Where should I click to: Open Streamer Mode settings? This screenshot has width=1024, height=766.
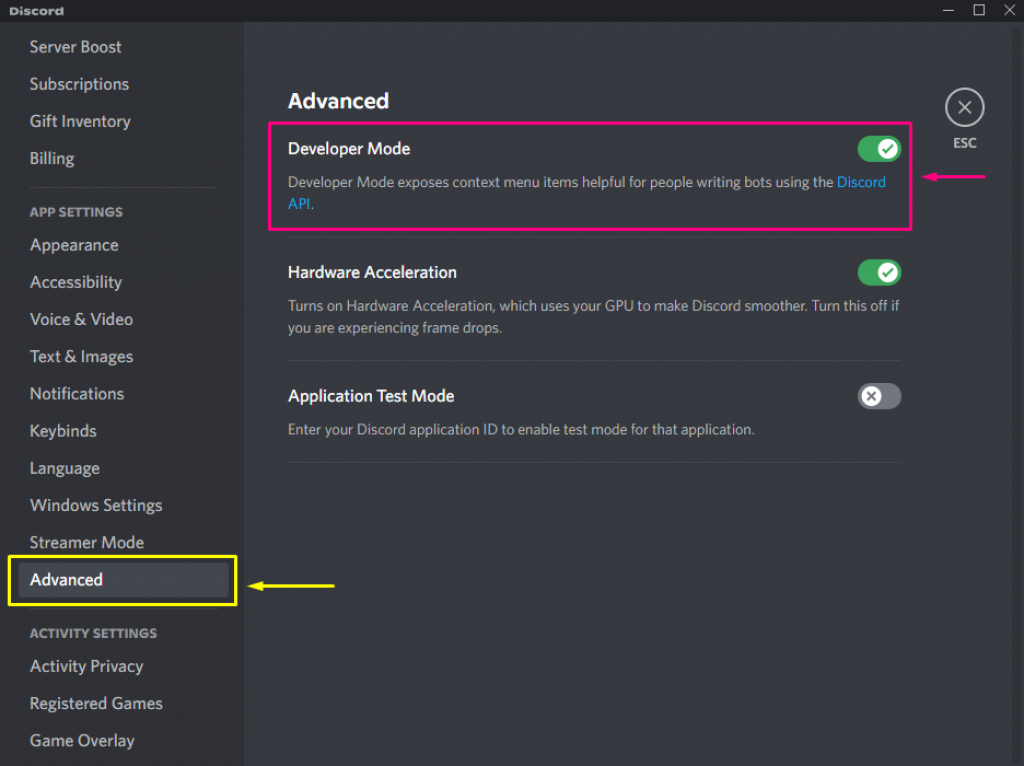pos(87,543)
